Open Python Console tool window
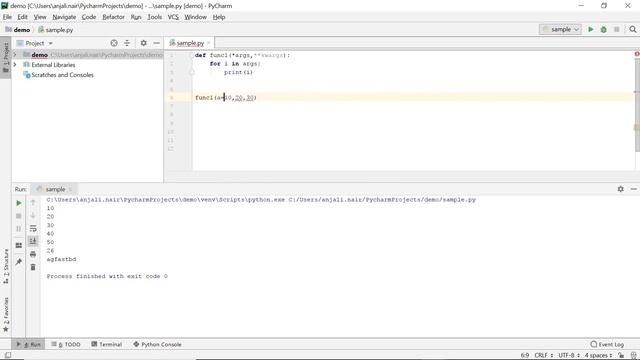640x360 pixels. click(157, 344)
